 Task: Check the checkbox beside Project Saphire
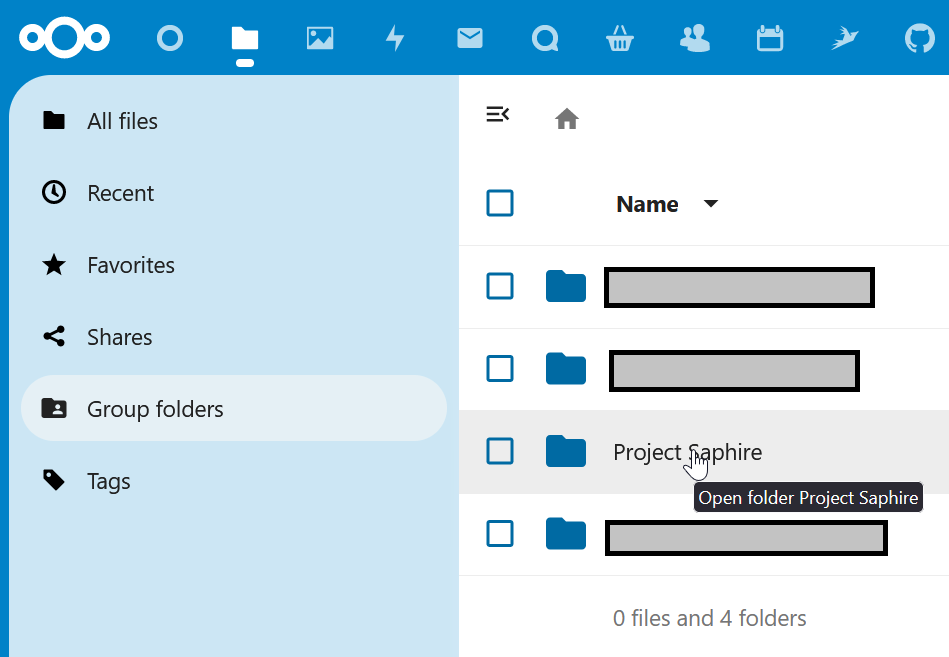500,451
